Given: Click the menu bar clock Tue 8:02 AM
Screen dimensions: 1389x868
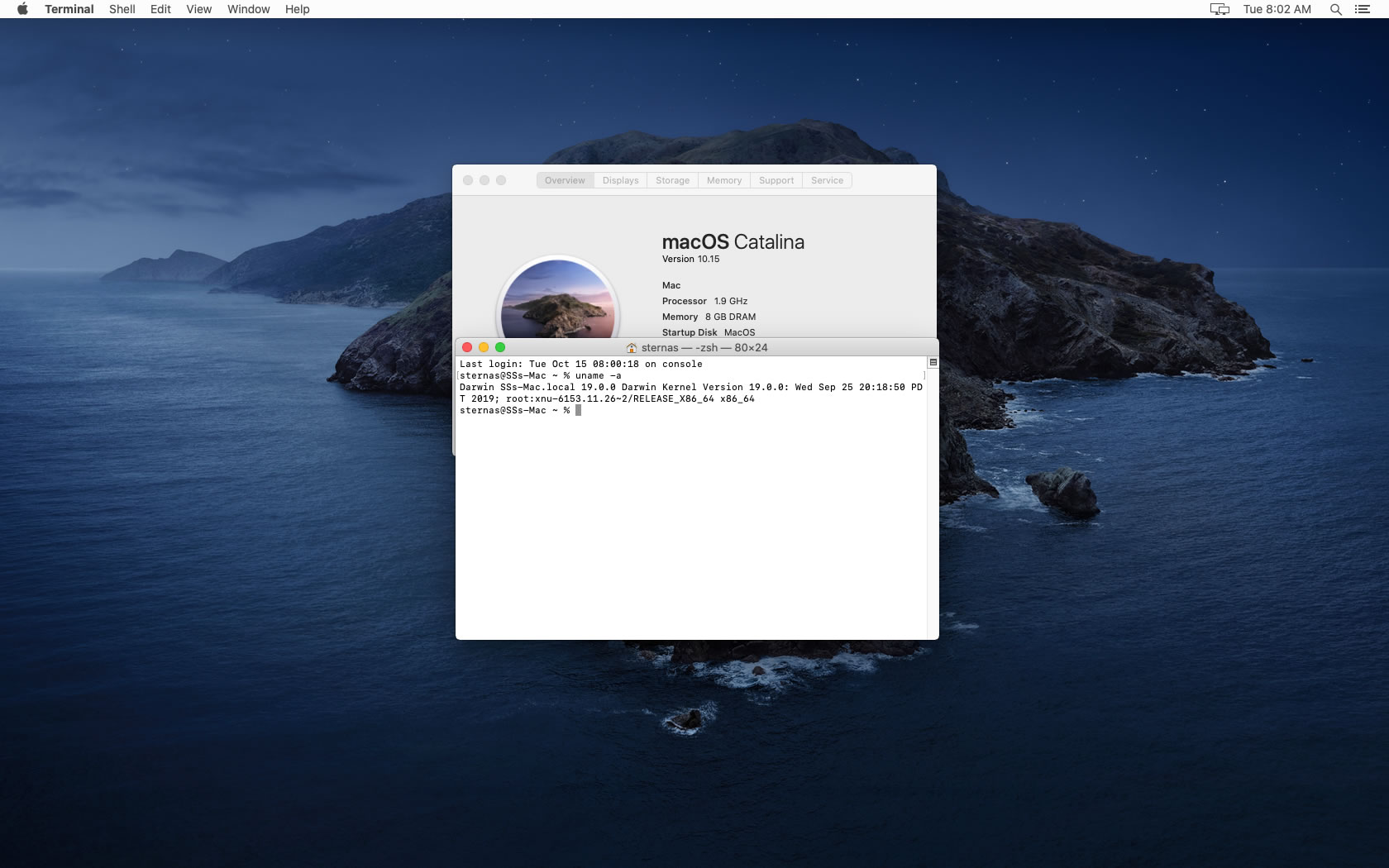Looking at the screenshot, I should pos(1277,9).
